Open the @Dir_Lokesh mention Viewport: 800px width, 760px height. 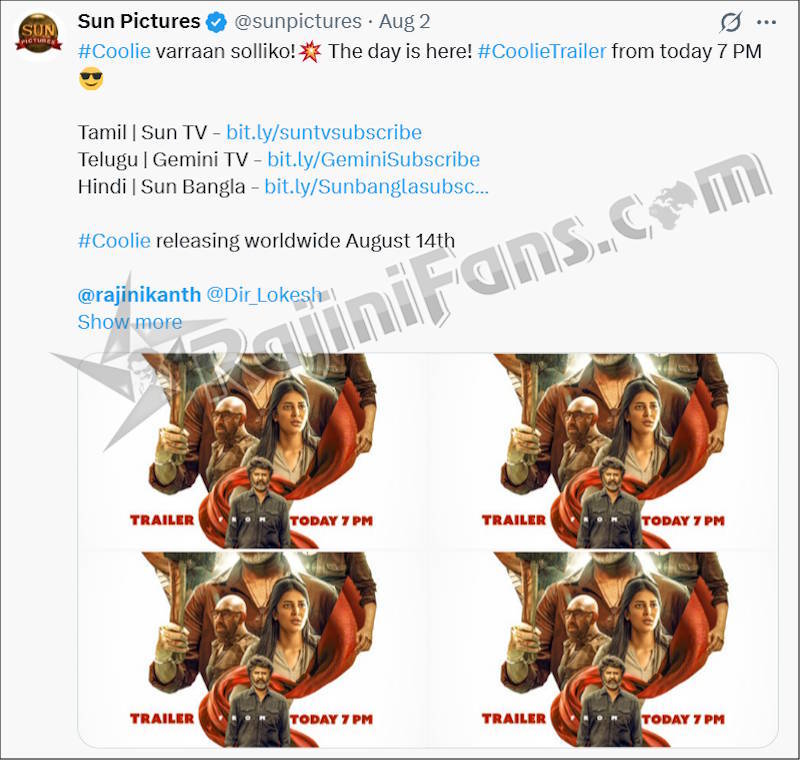click(x=264, y=295)
